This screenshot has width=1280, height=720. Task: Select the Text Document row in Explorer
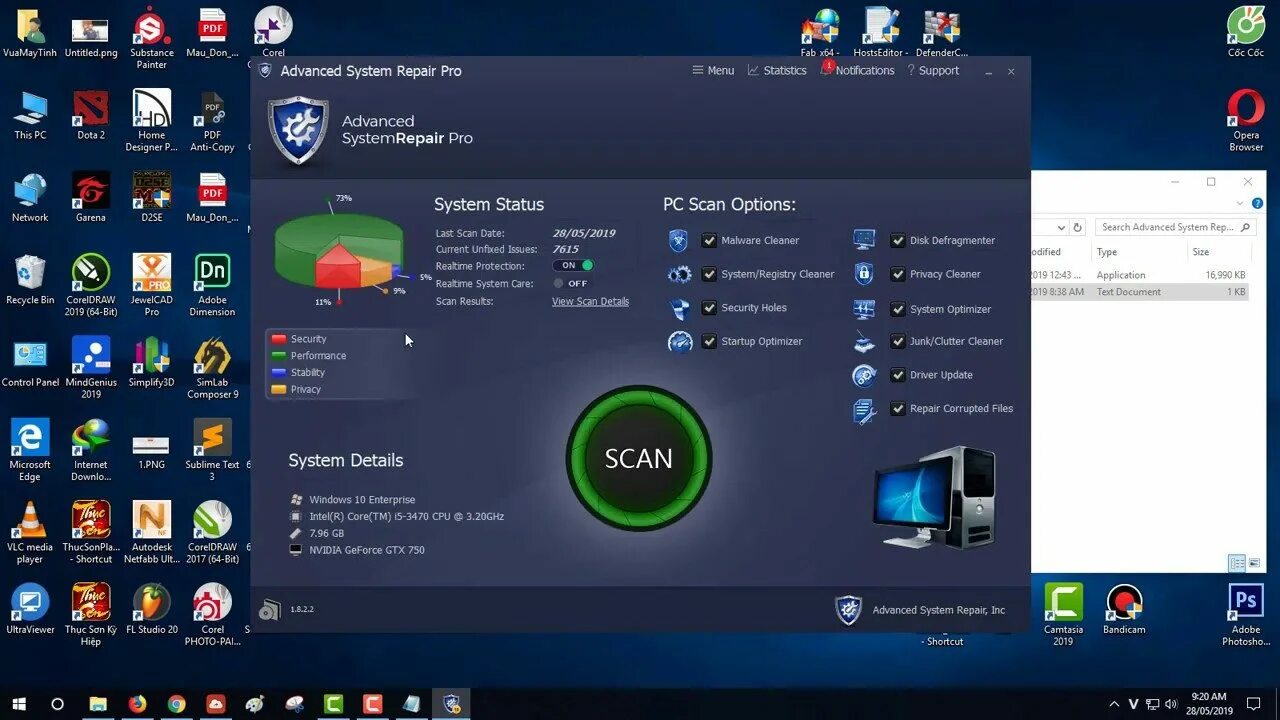(x=1140, y=292)
